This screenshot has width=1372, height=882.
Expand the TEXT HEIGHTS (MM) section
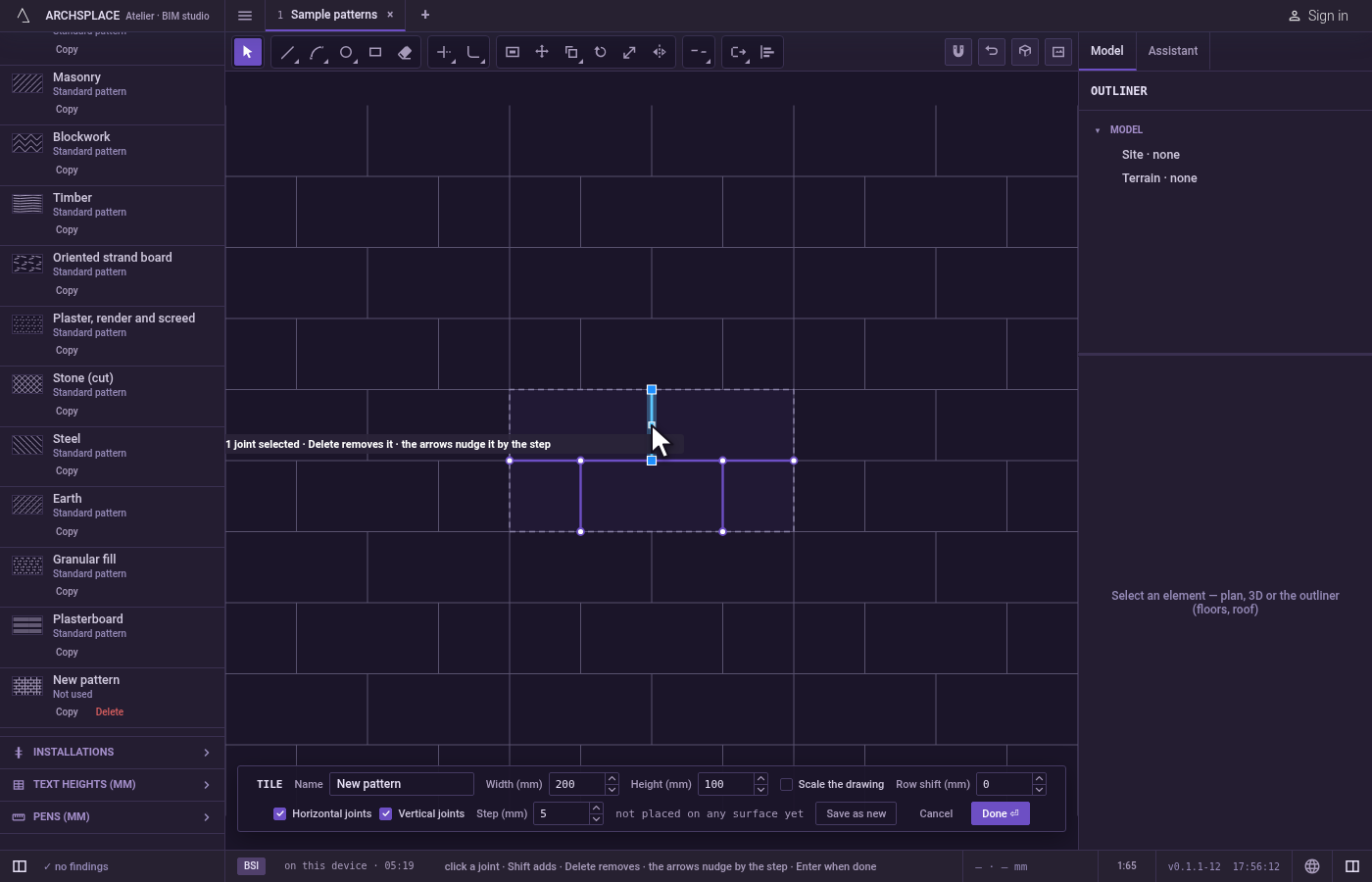coord(112,785)
